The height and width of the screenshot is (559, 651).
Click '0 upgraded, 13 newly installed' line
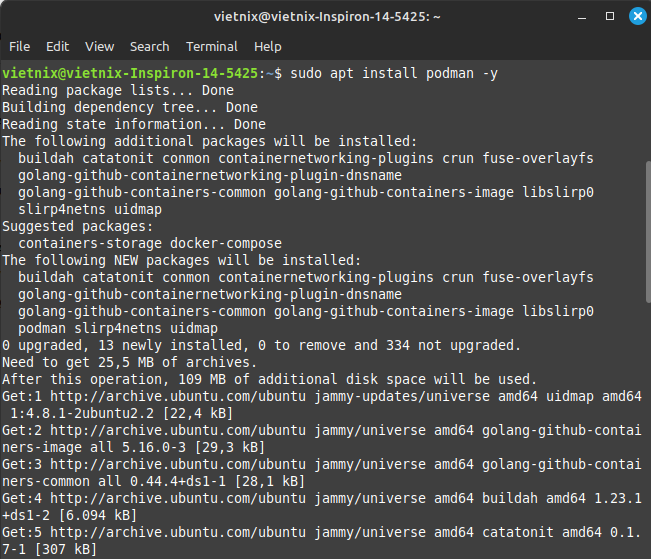point(261,346)
